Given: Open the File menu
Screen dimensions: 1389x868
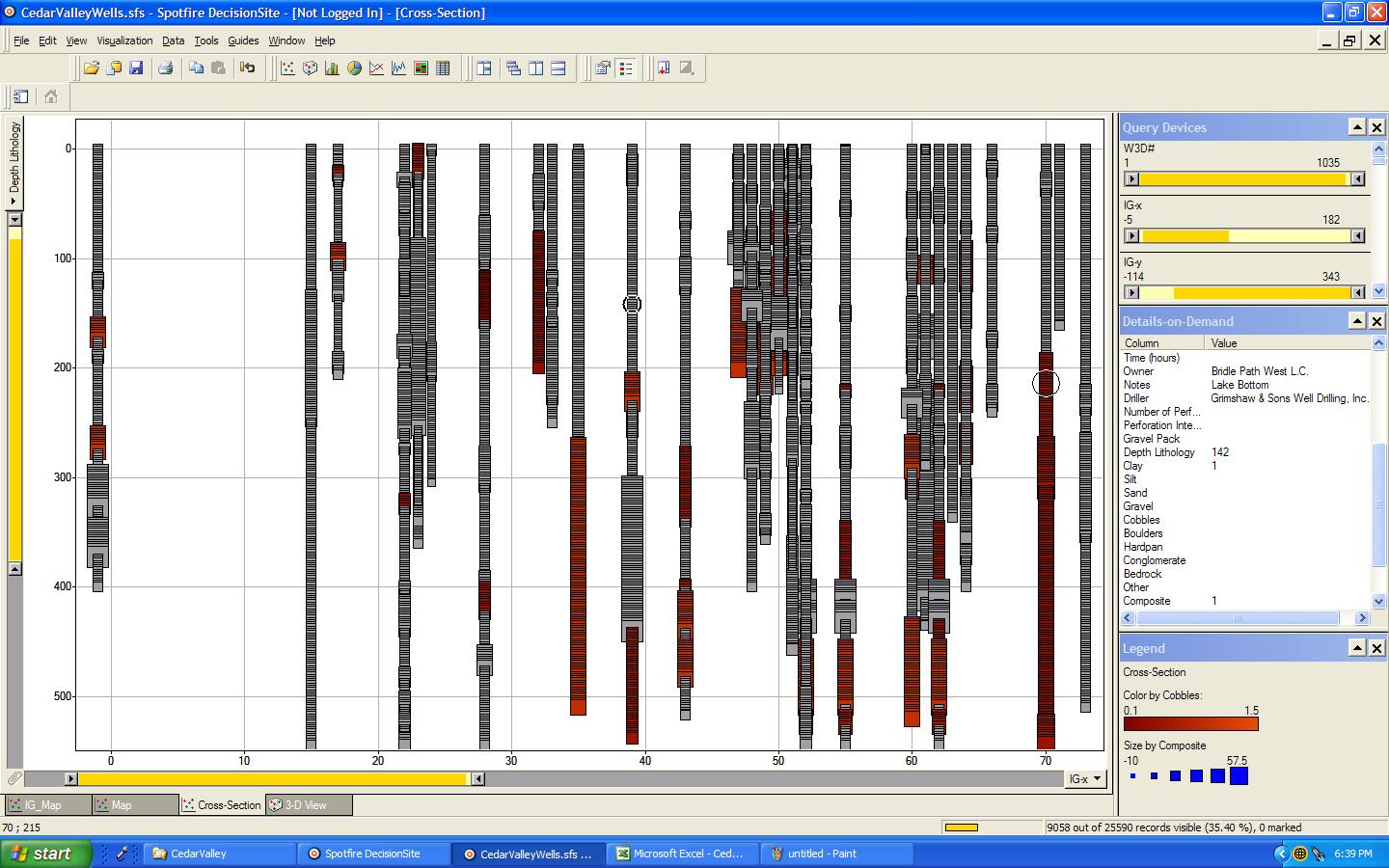Looking at the screenshot, I should (21, 41).
